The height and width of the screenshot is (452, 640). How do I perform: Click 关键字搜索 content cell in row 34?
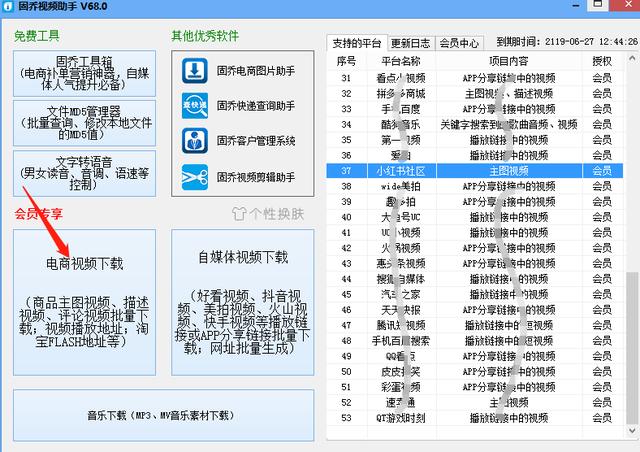(x=509, y=125)
